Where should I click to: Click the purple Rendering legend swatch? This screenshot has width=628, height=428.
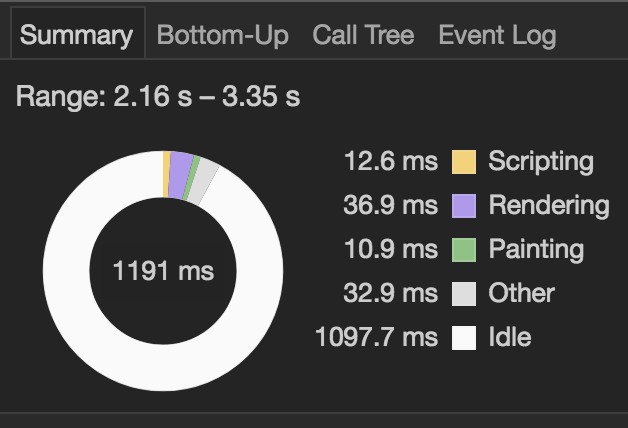tap(464, 206)
